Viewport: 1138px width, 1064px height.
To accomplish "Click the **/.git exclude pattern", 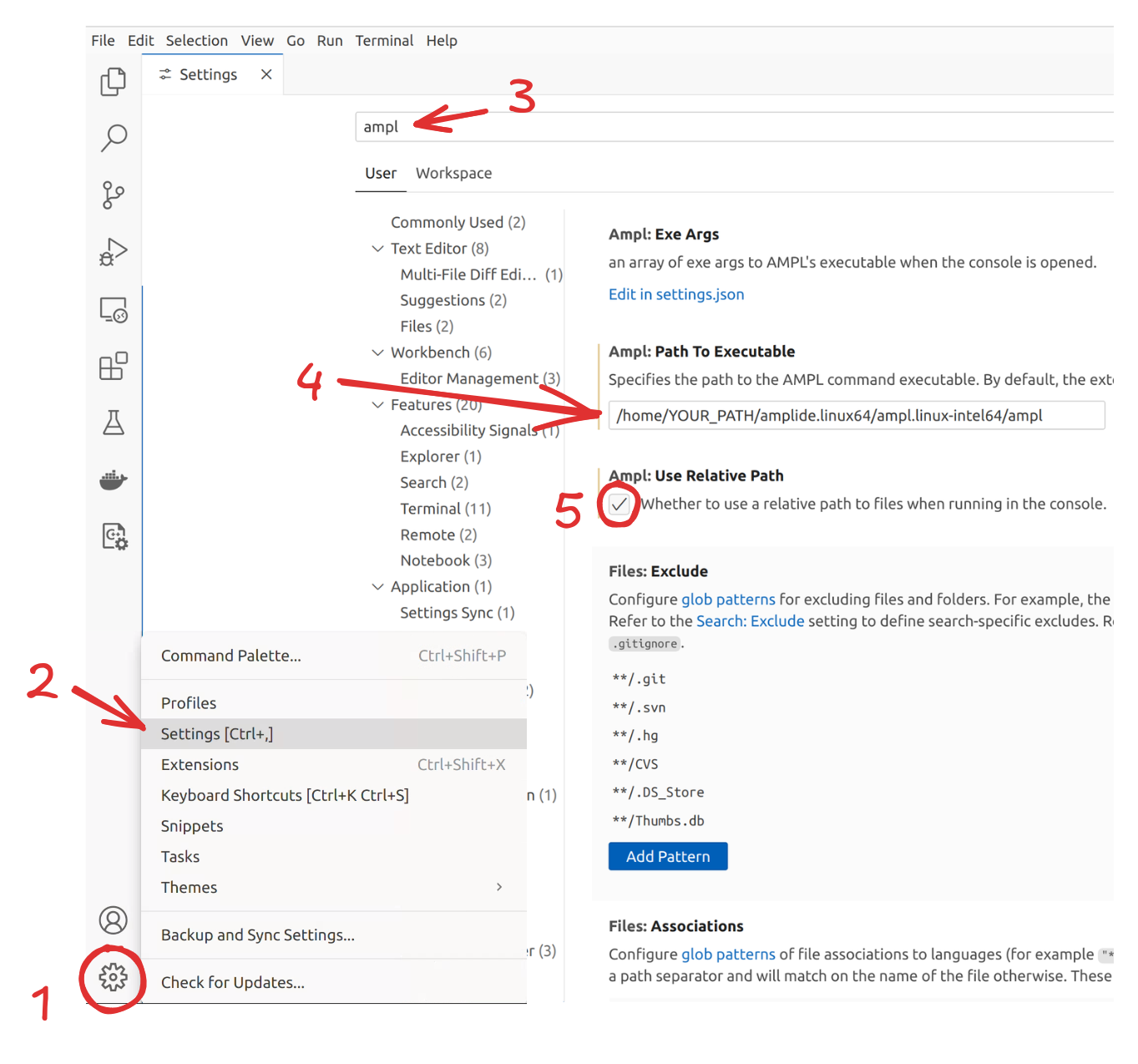I will (639, 680).
